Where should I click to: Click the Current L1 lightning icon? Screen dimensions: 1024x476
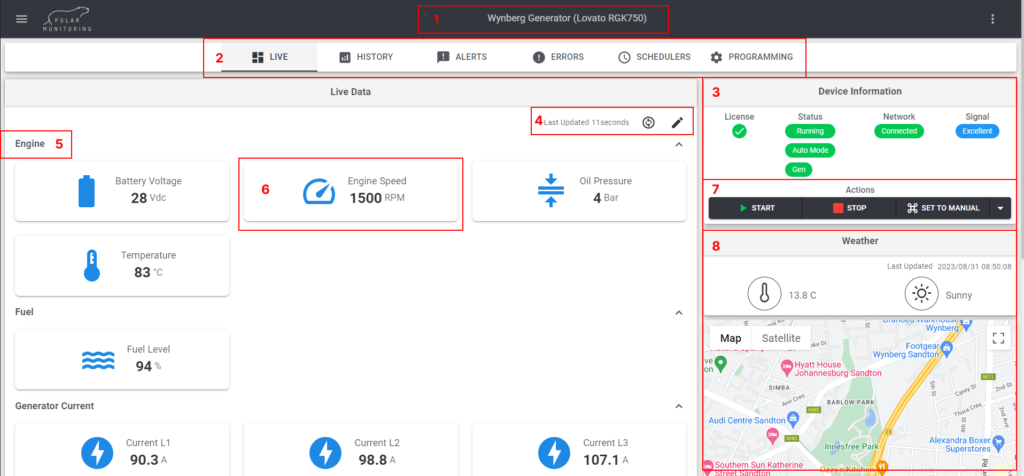97,453
